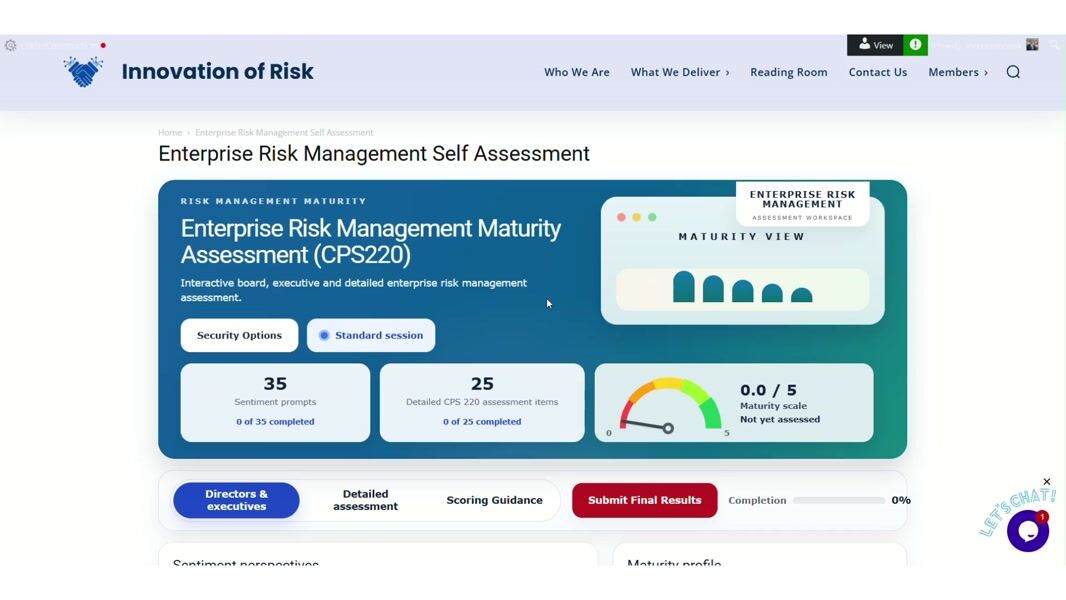The height and width of the screenshot is (600, 1066).
Task: Expand the What We Deliver menu
Action: coord(680,72)
